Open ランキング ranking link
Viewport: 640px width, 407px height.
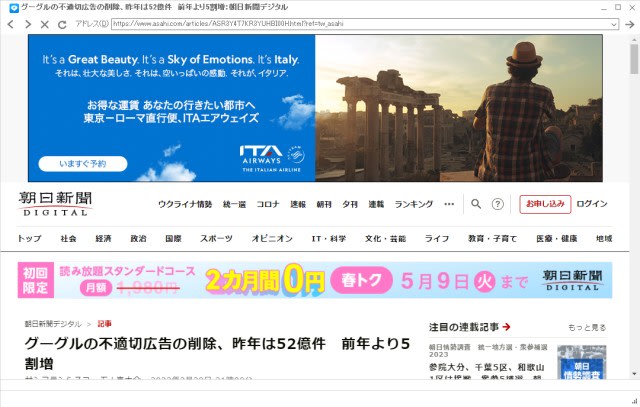[x=413, y=204]
